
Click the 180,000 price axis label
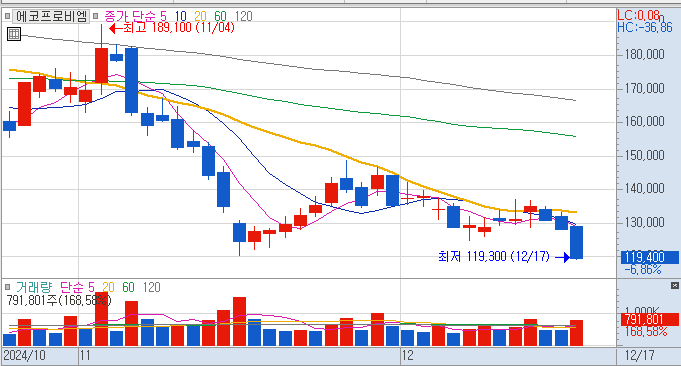point(644,54)
